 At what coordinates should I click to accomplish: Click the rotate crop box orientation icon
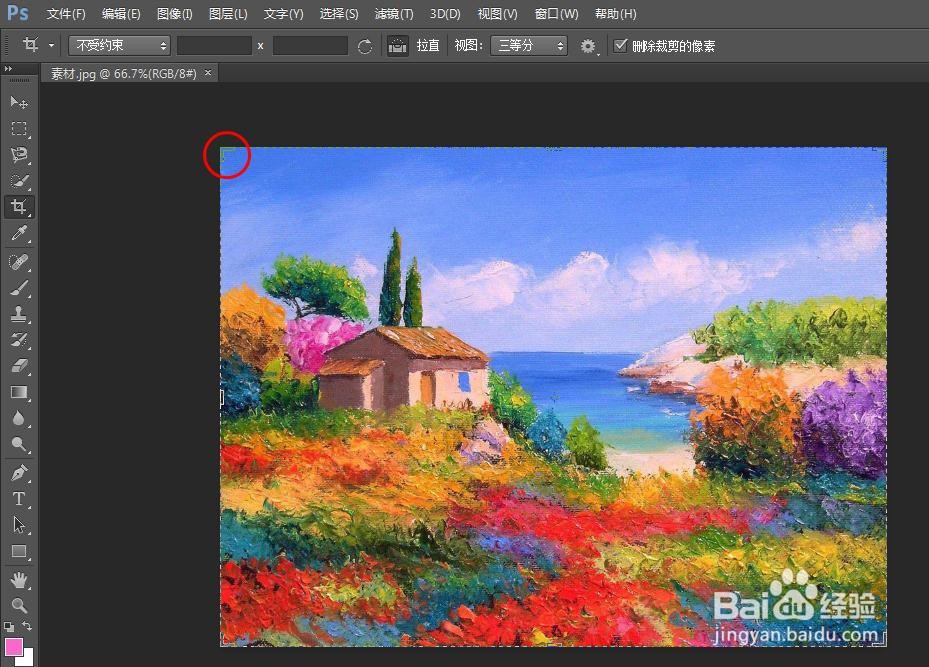click(x=365, y=46)
